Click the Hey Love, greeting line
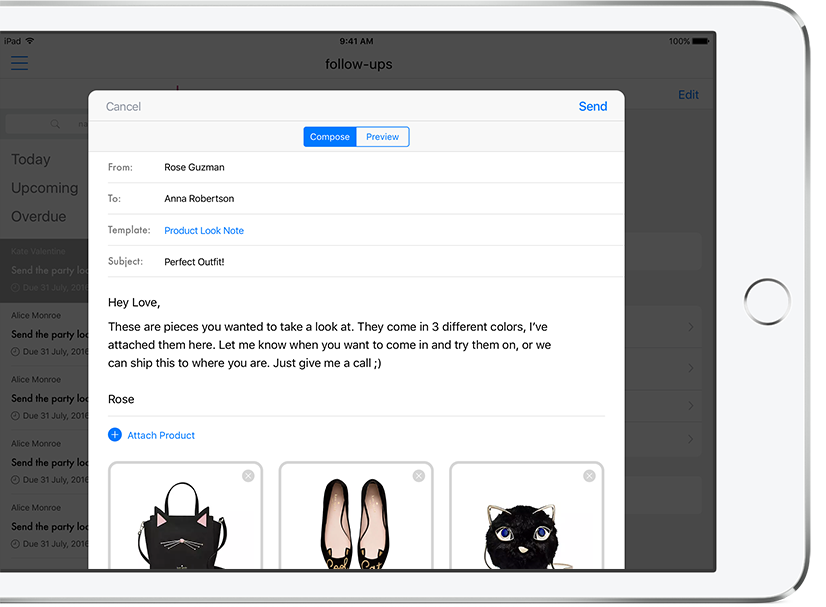This screenshot has height=607, width=826. (x=134, y=302)
